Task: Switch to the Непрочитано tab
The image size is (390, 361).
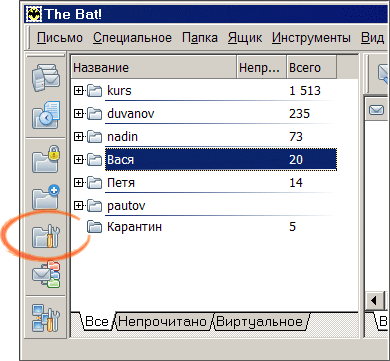Action: (162, 322)
